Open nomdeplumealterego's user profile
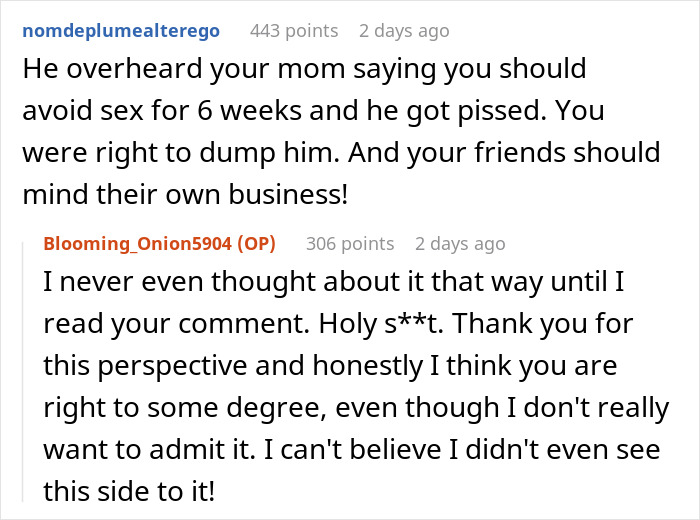Viewport: 700px width, 520px height. 120,31
